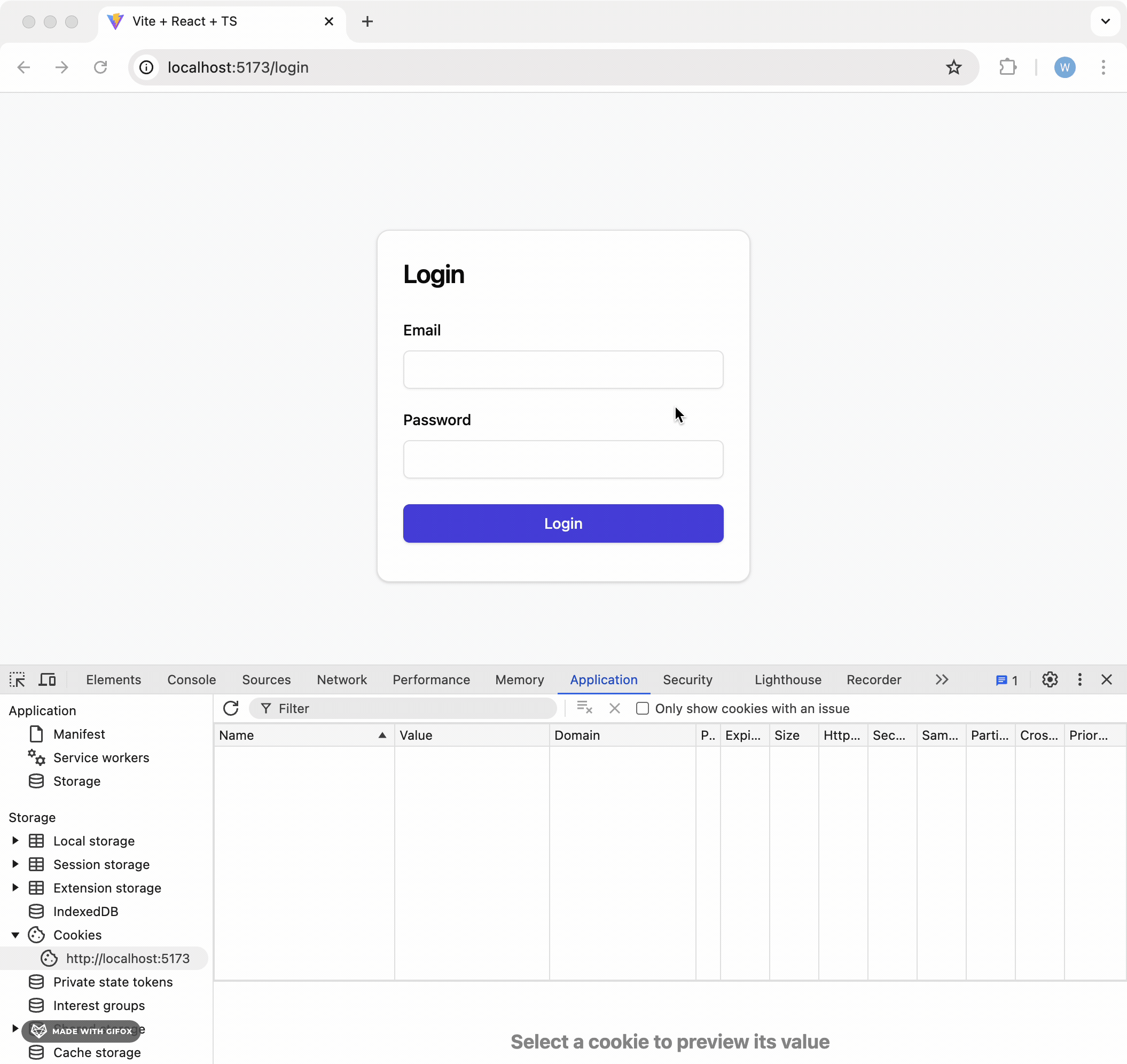Focus the Email input field
Viewport: 1127px width, 1064px height.
coord(562,370)
